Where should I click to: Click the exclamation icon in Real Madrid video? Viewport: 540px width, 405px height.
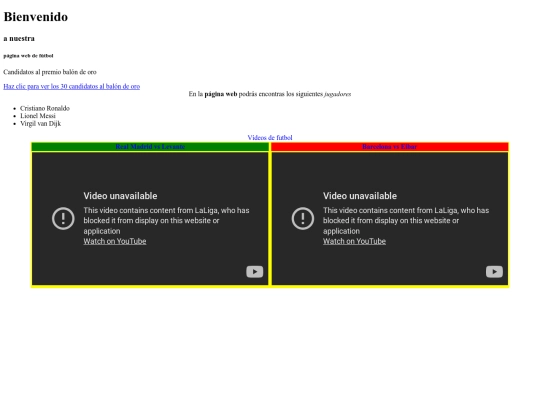(x=63, y=218)
